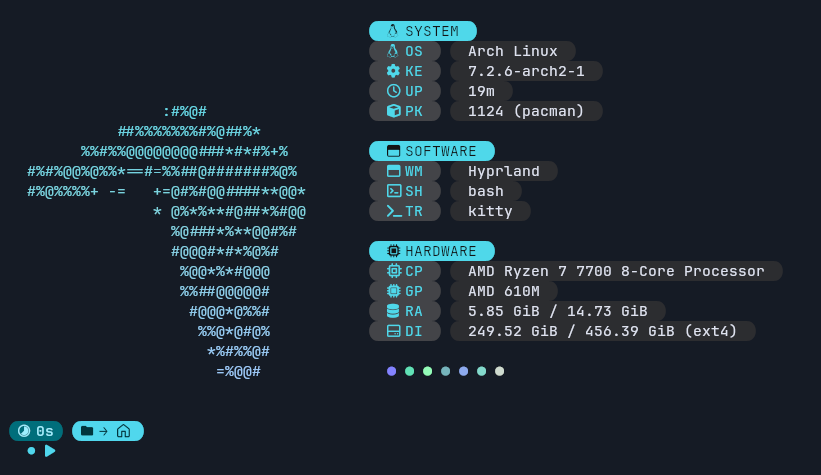Viewport: 821px width, 475px height.
Task: Click the window icon beside WM
Action: point(393,171)
